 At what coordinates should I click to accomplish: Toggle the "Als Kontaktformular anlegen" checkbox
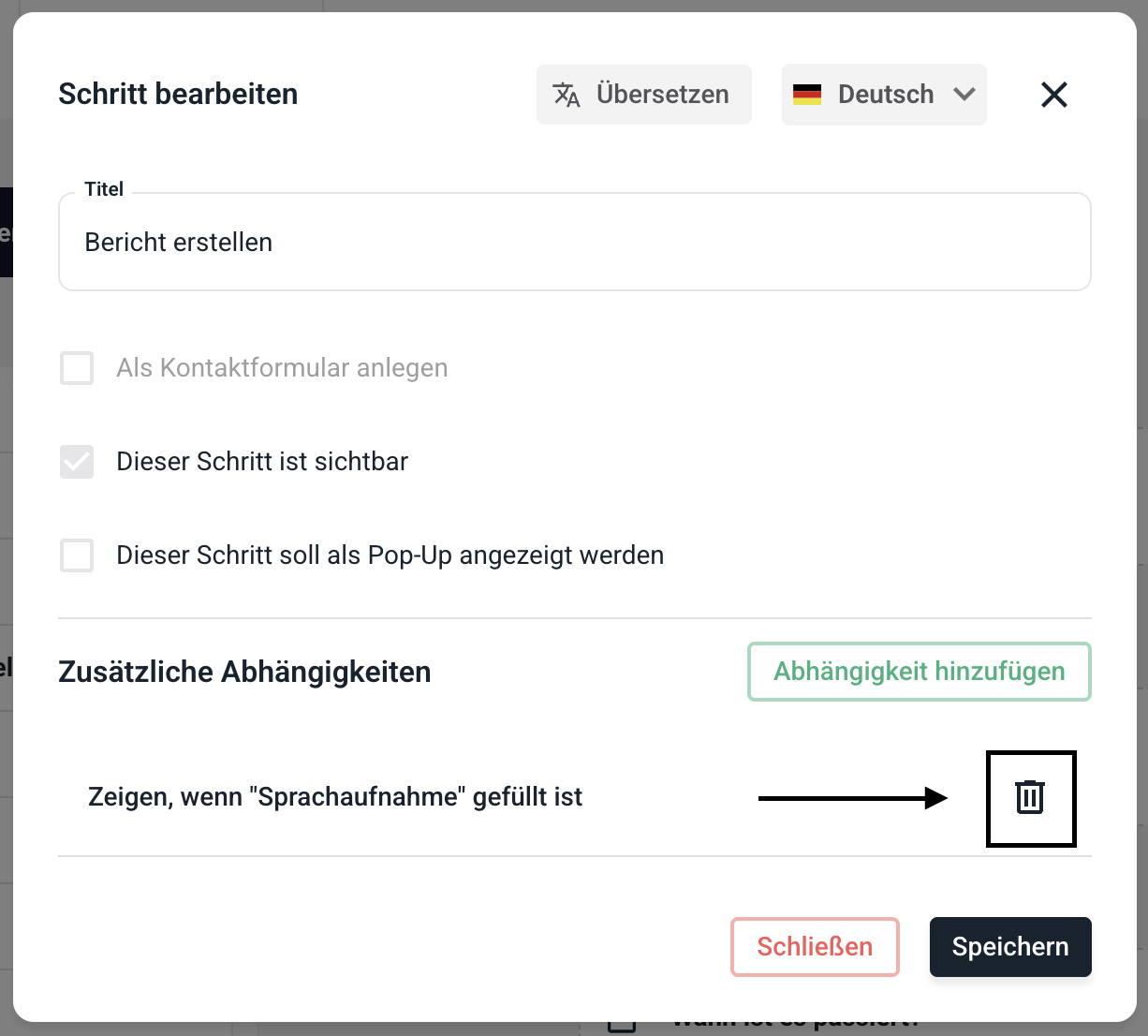pos(77,368)
